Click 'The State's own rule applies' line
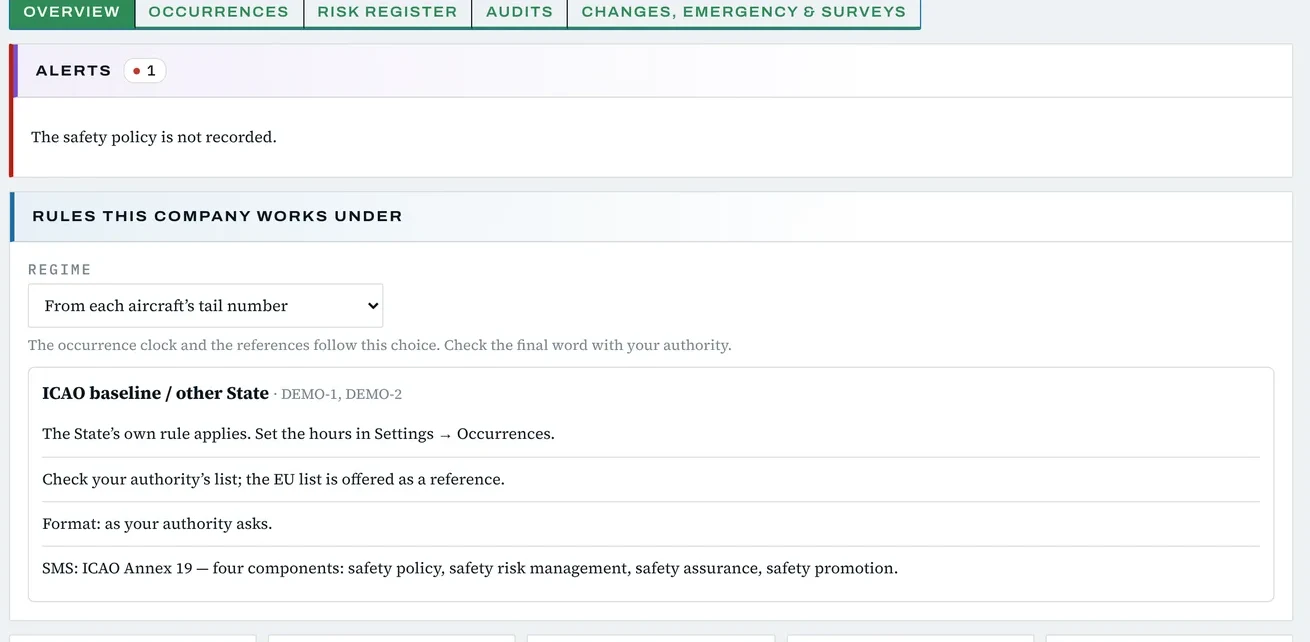The height and width of the screenshot is (642, 1310). click(298, 434)
